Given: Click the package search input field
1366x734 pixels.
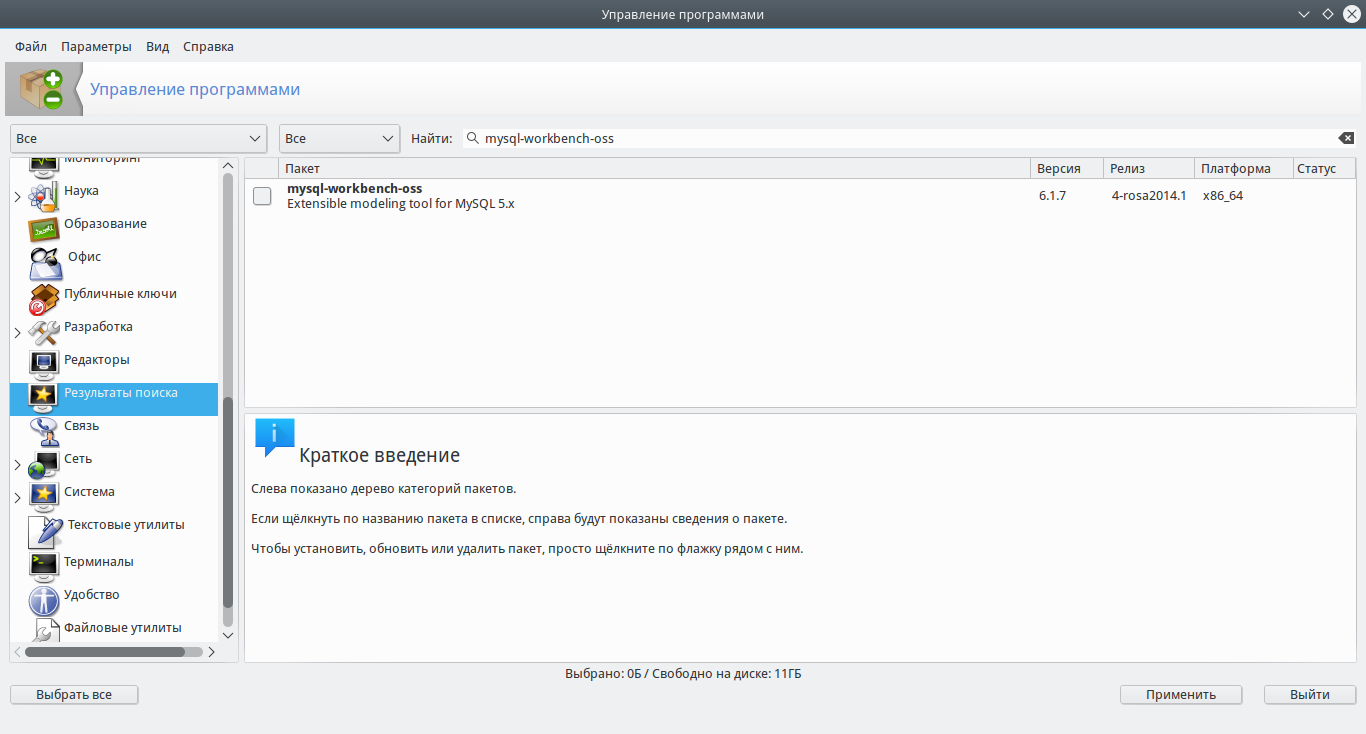Looking at the screenshot, I should tap(900, 138).
